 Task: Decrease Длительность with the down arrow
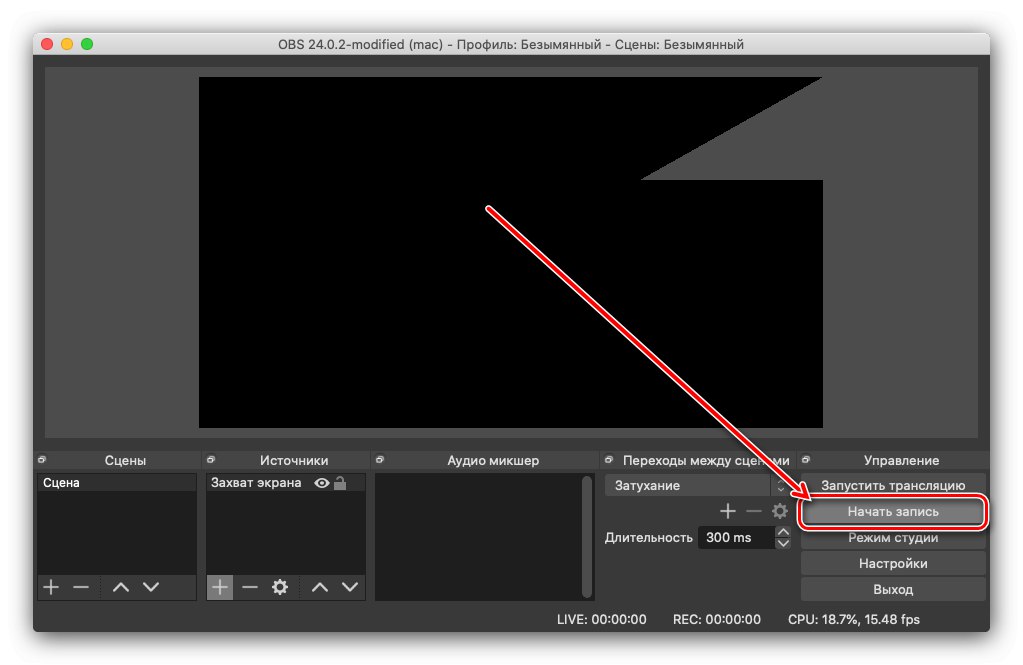pyautogui.click(x=783, y=543)
